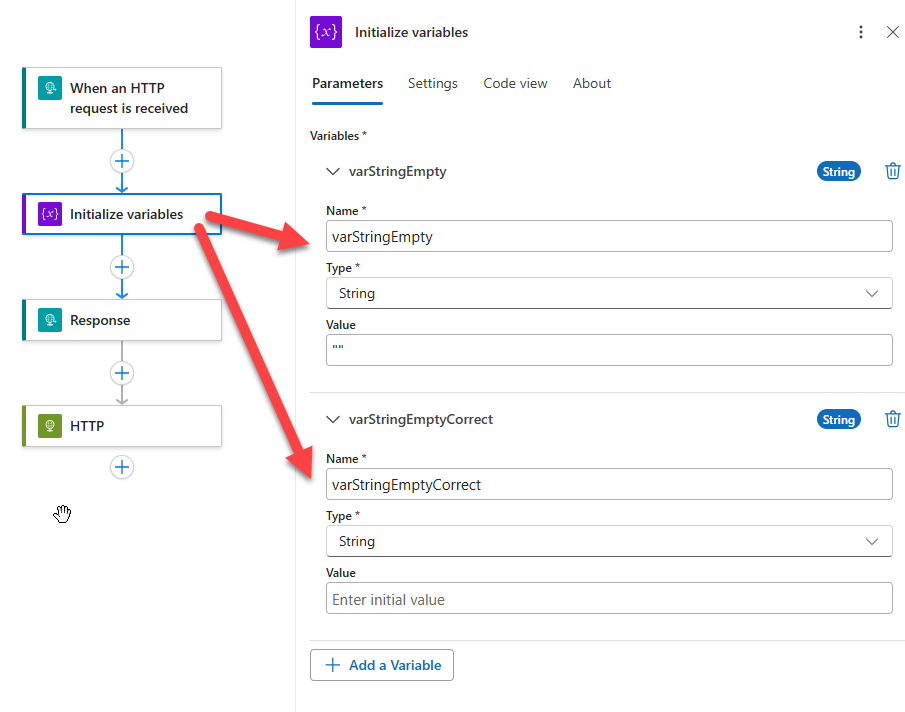Insert action after Initialize variables node

(x=122, y=267)
